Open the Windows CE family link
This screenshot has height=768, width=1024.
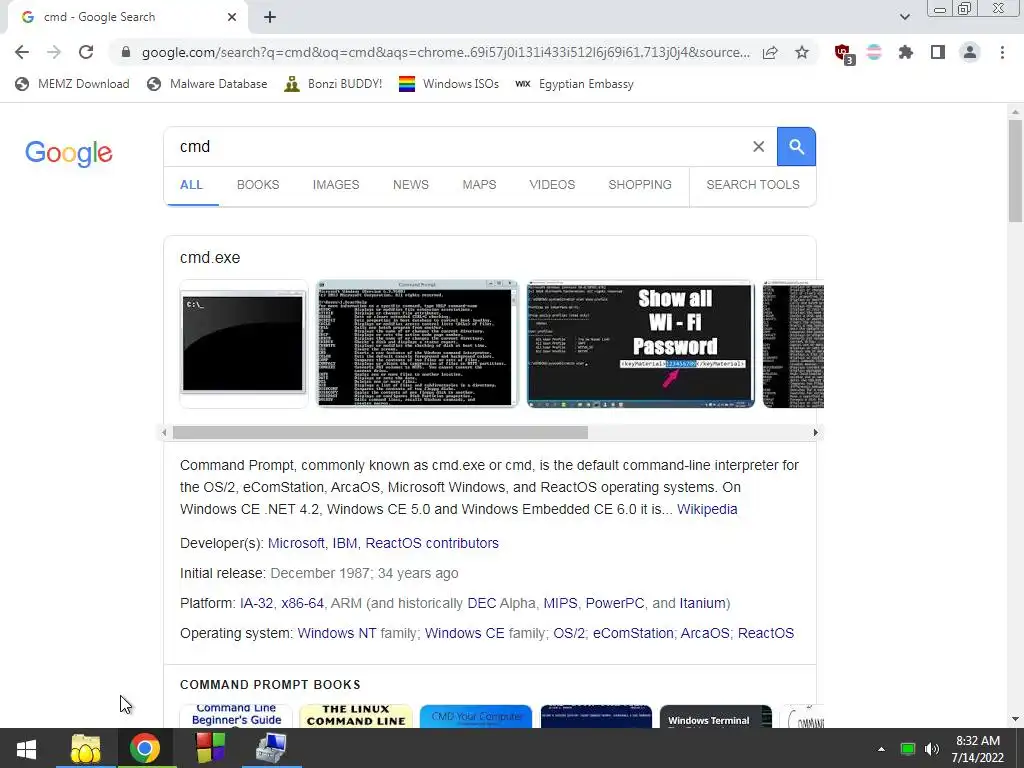click(464, 633)
